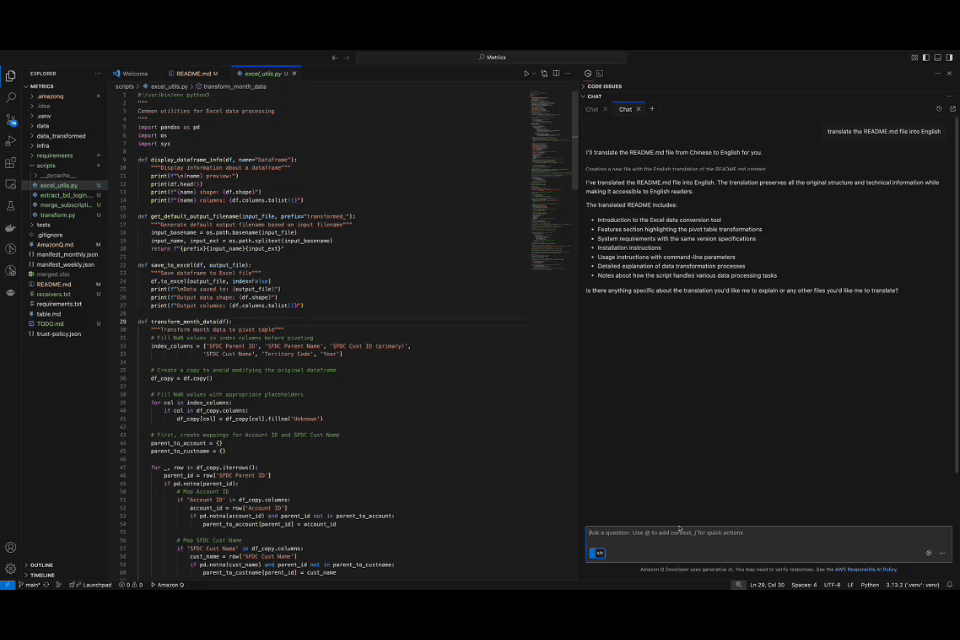Image resolution: width=960 pixels, height=640 pixels.
Task: Toggle the bottom panel visibility
Action: pyautogui.click(x=940, y=58)
